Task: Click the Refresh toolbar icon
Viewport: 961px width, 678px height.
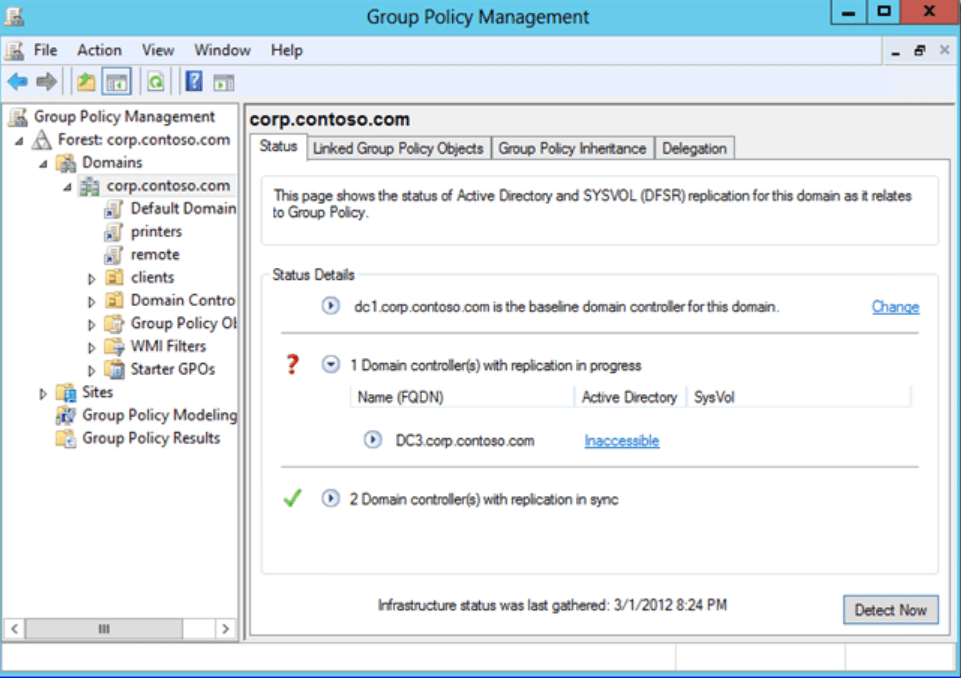Action: [x=156, y=82]
